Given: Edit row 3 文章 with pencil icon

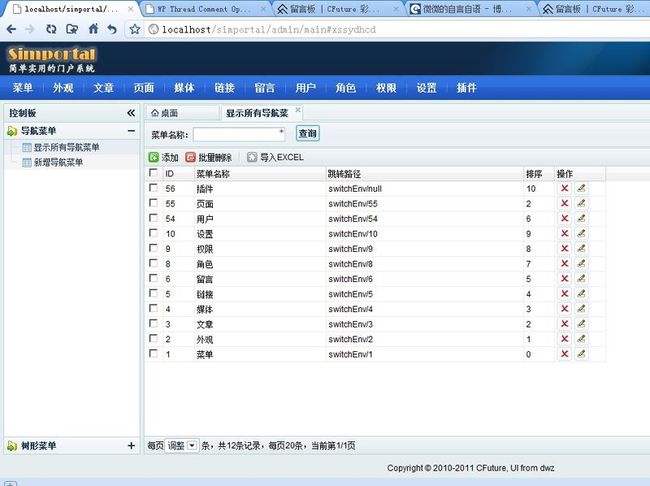Looking at the screenshot, I should tap(581, 324).
